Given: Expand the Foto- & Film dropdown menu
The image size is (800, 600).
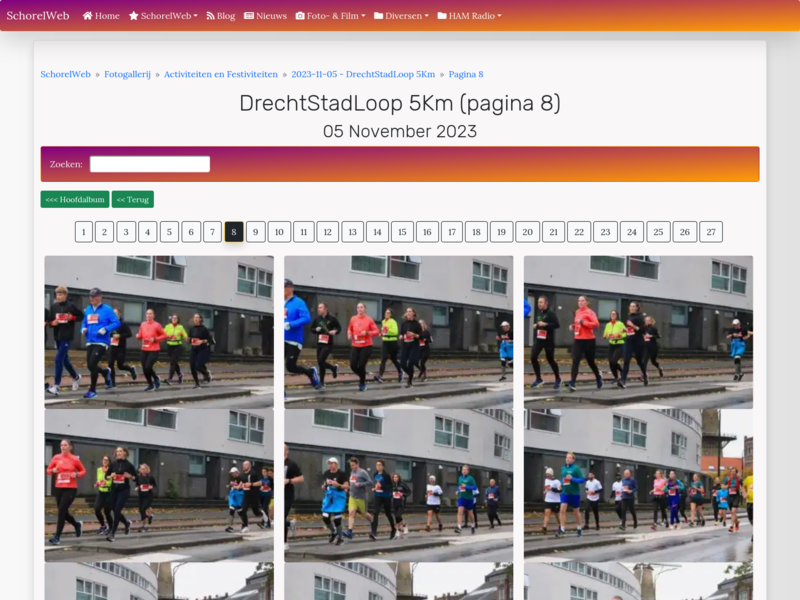Looking at the screenshot, I should click(x=331, y=16).
